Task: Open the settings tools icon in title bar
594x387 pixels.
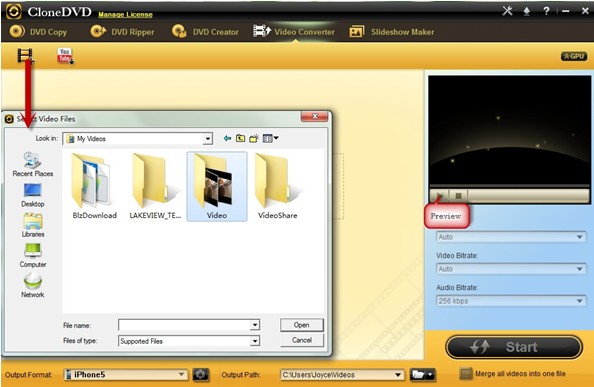Action: pyautogui.click(x=507, y=11)
